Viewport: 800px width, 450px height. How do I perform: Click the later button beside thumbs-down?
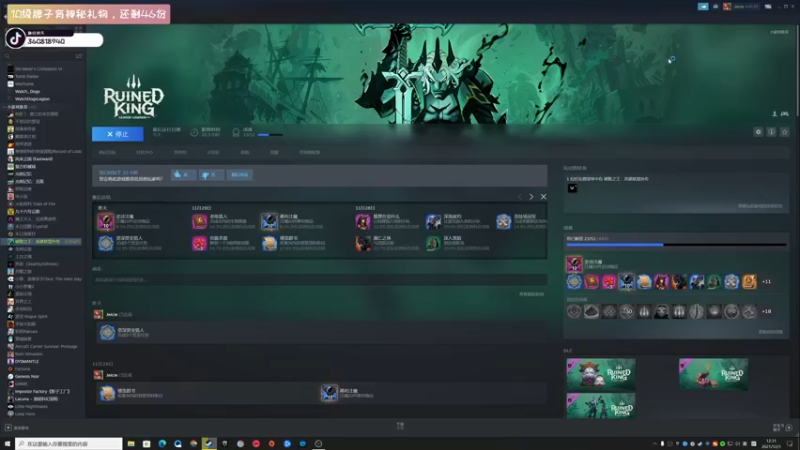pyautogui.click(x=239, y=175)
